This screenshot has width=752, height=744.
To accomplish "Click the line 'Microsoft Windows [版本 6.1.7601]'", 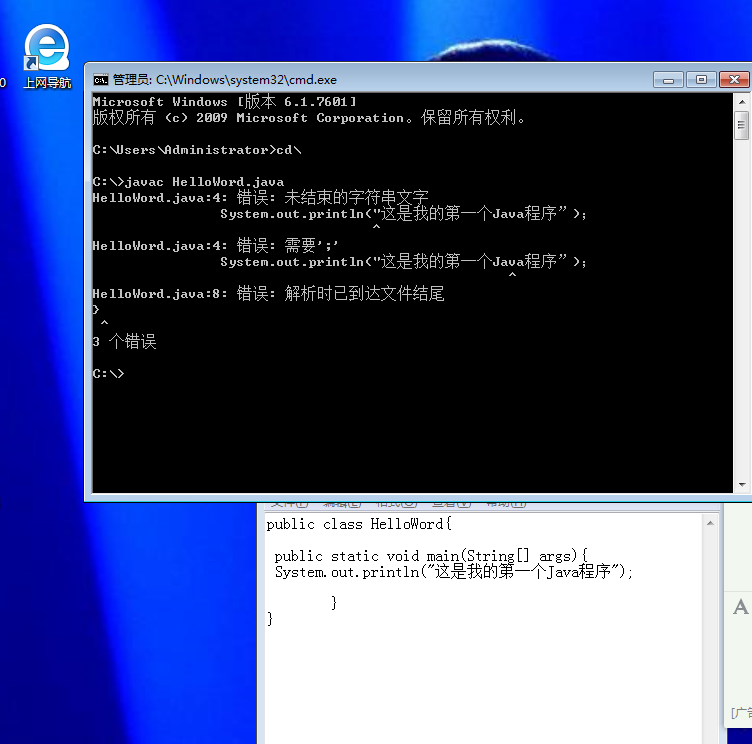I will pos(224,102).
